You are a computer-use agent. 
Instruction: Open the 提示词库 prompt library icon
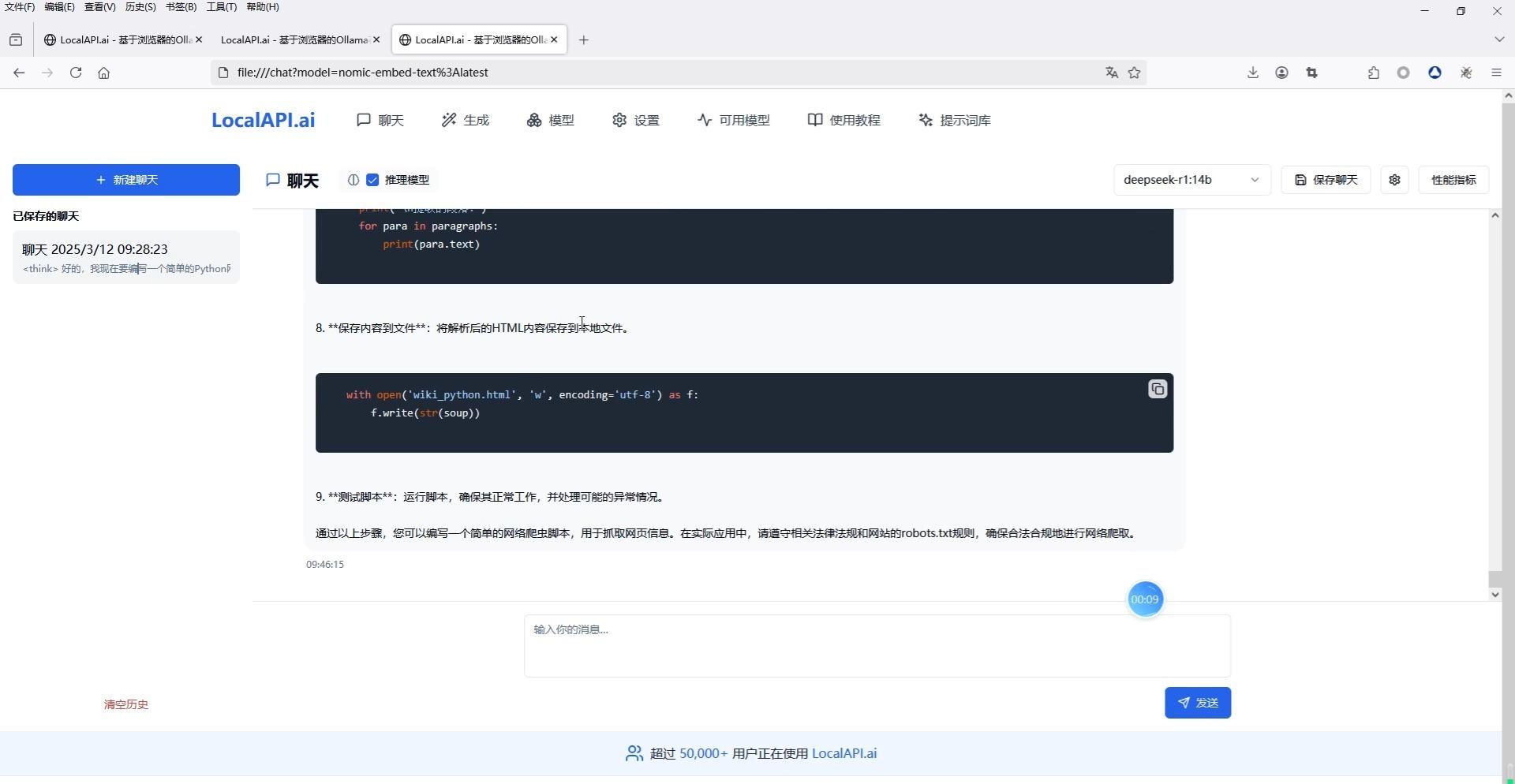tap(924, 120)
